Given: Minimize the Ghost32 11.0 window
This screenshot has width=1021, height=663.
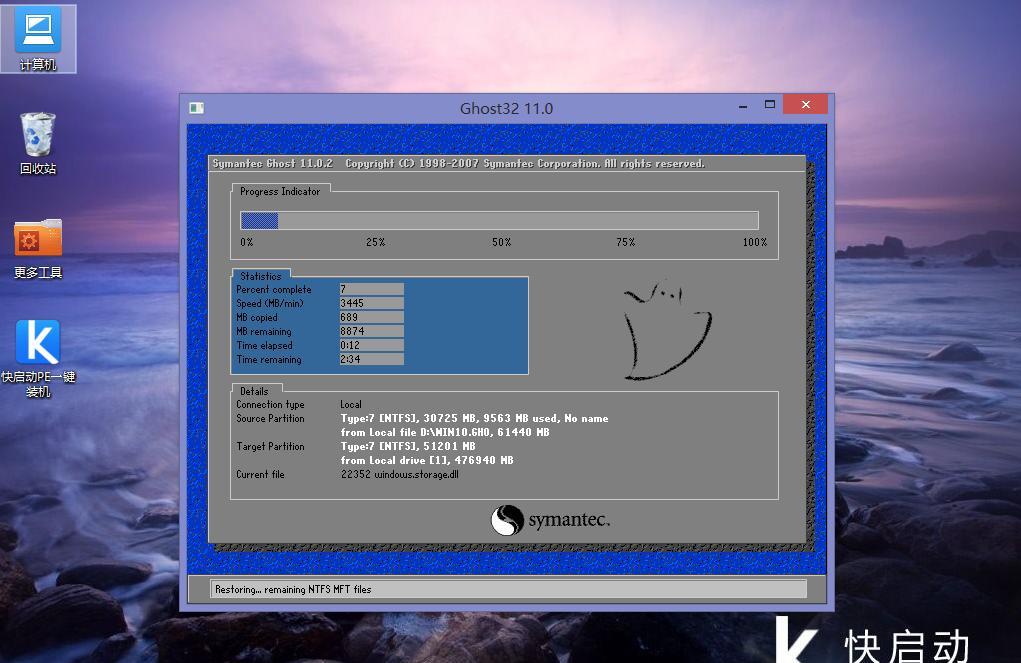Looking at the screenshot, I should pos(743,105).
